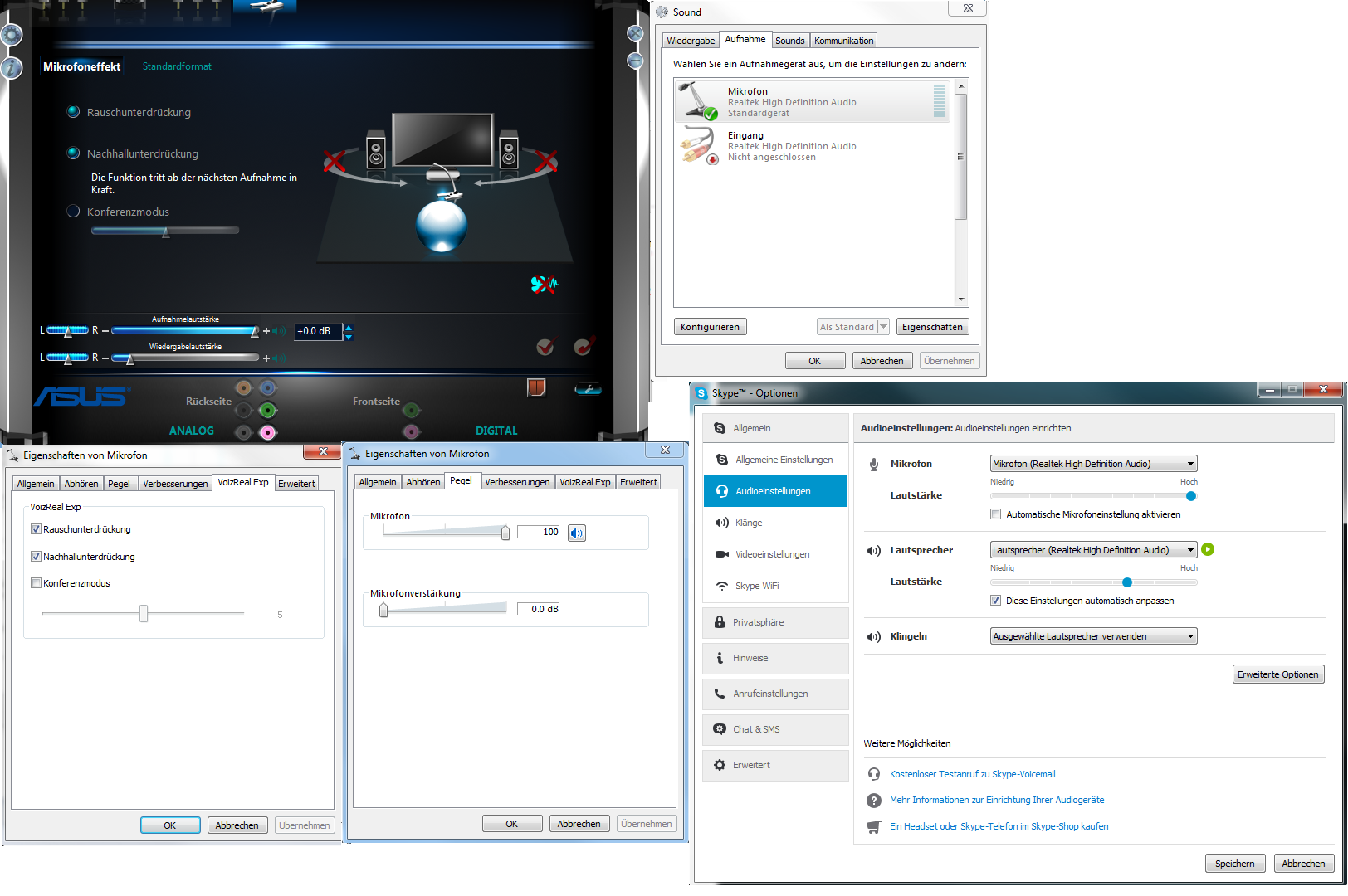Click Skype Mikrofon Lautstärke slider handle
Image resolution: width=1348 pixels, height=896 pixels.
coord(1191,496)
